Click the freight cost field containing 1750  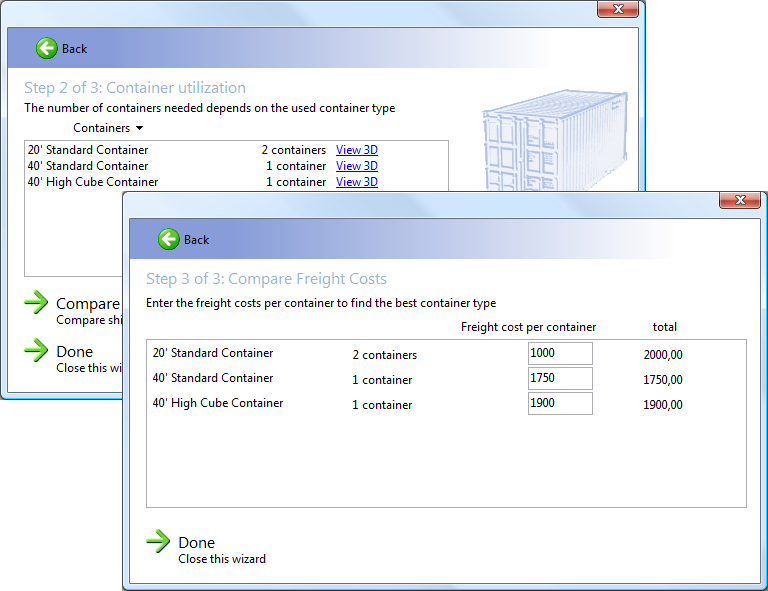pos(559,378)
